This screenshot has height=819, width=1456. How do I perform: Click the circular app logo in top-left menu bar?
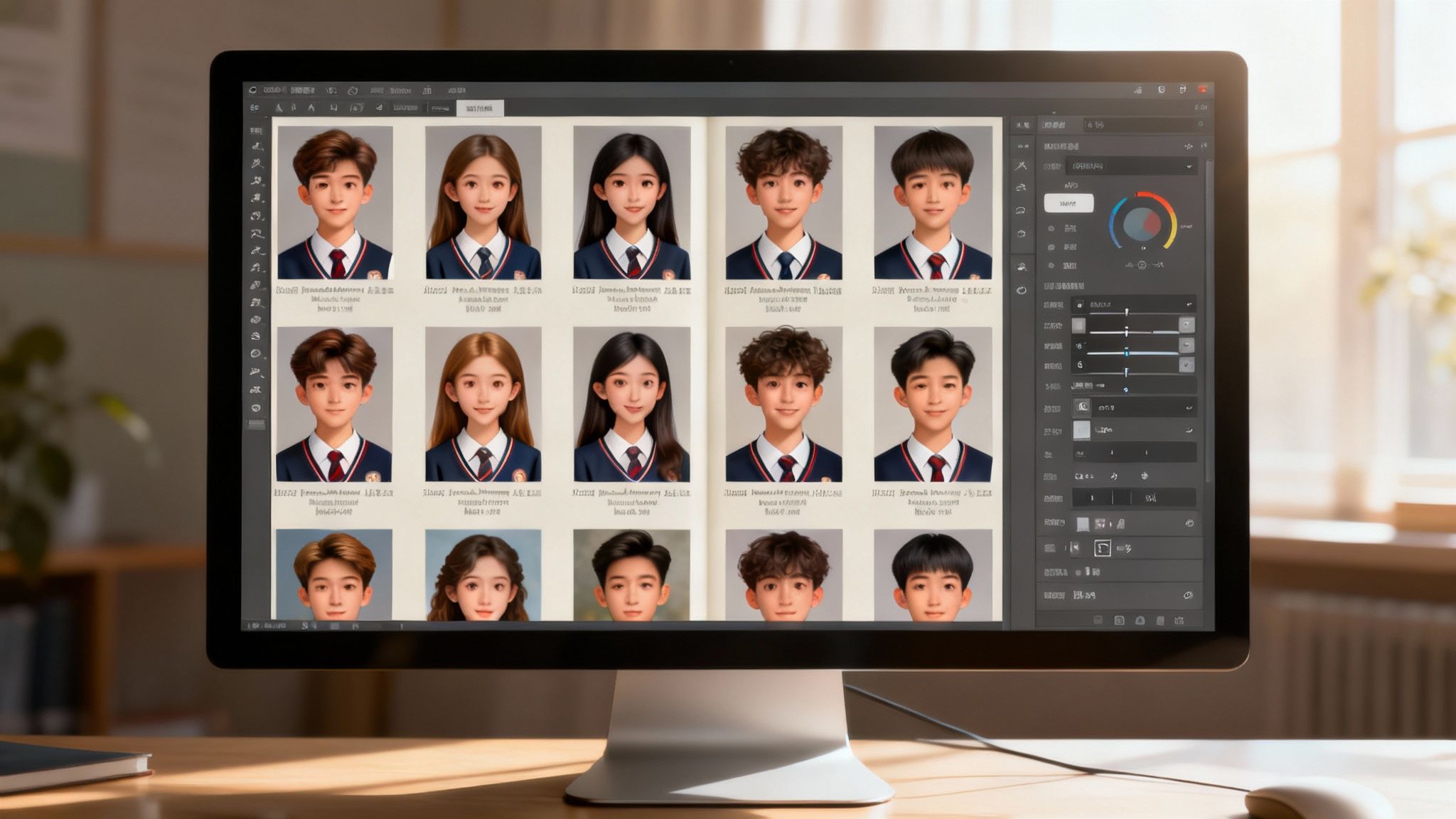point(253,91)
